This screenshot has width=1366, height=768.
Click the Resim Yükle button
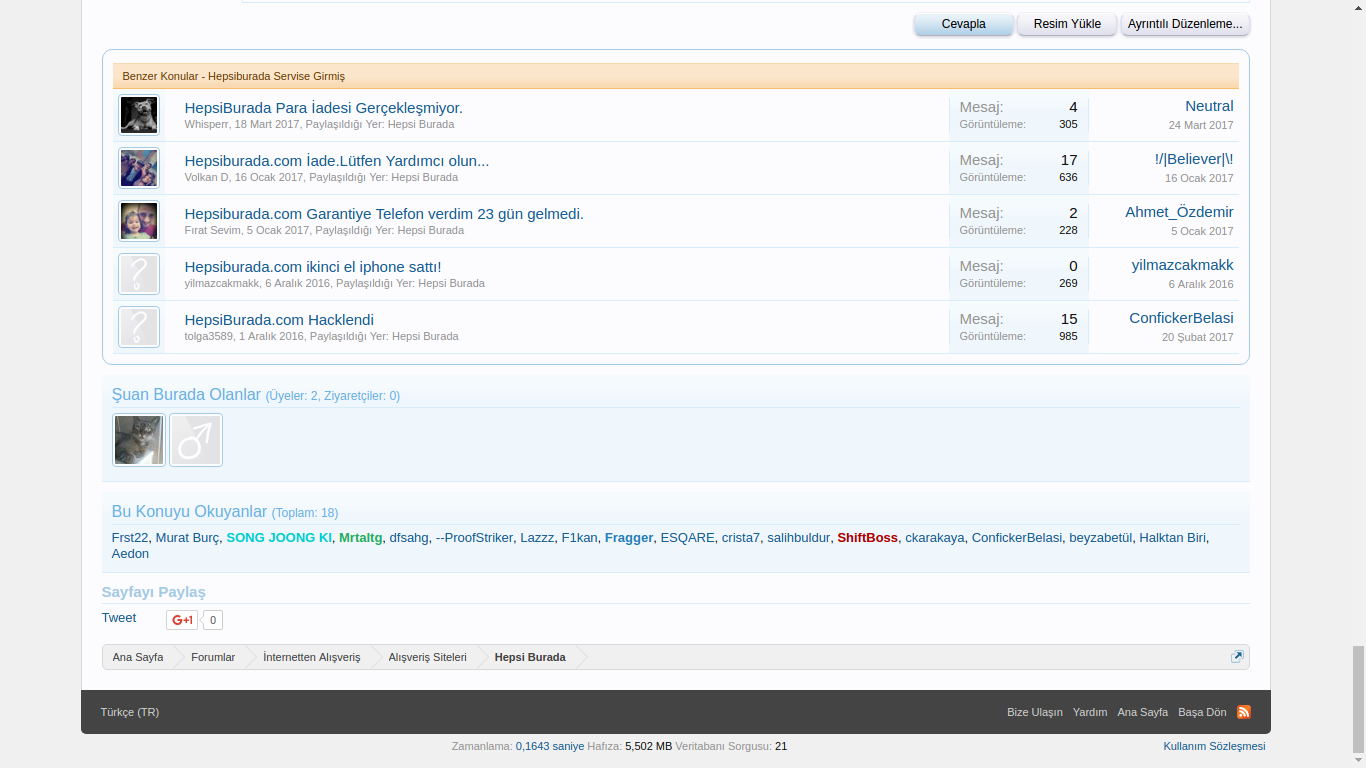click(1067, 24)
